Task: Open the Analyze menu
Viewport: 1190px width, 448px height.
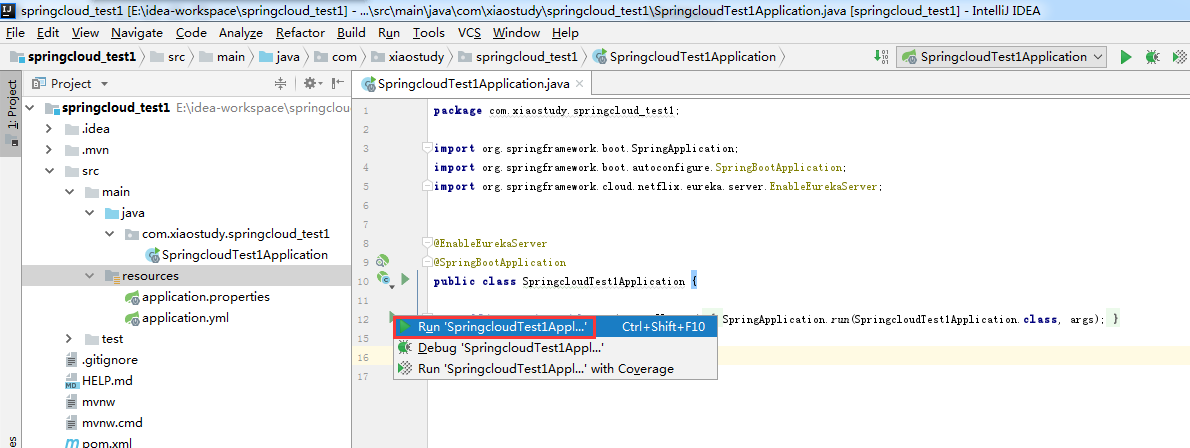Action: 241,33
